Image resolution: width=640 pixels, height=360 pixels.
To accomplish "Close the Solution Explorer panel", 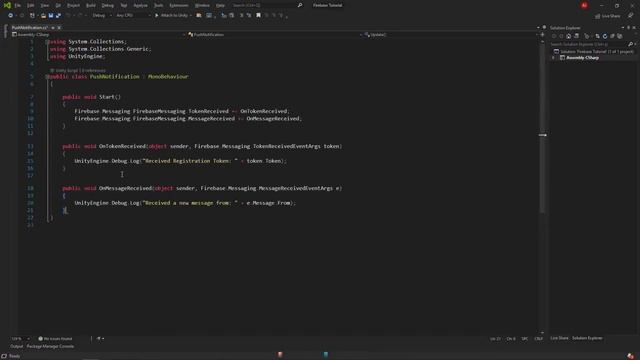I will click(x=634, y=28).
